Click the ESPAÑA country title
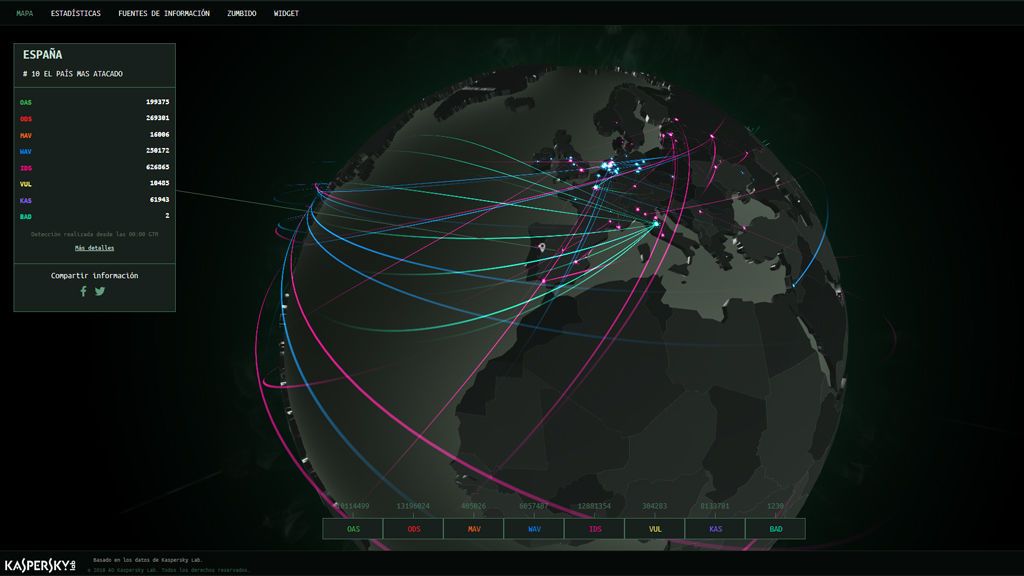The image size is (1024, 576). [42, 55]
